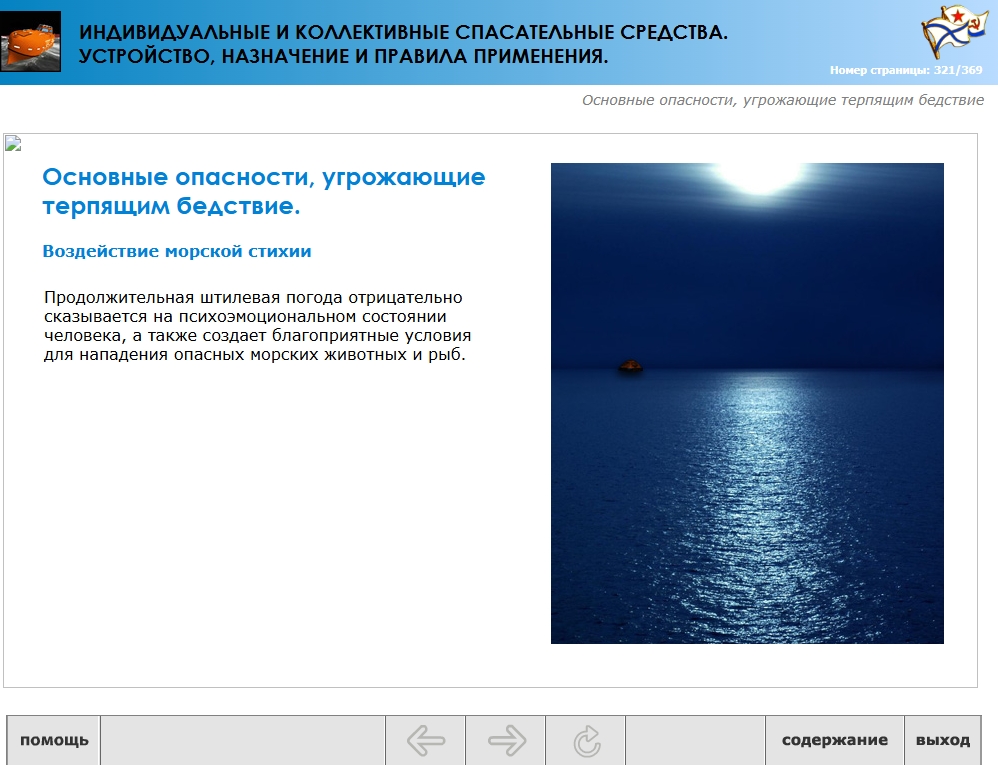Screen dimensions: 998x765
Task: Open the помощь help section
Action: tap(54, 741)
